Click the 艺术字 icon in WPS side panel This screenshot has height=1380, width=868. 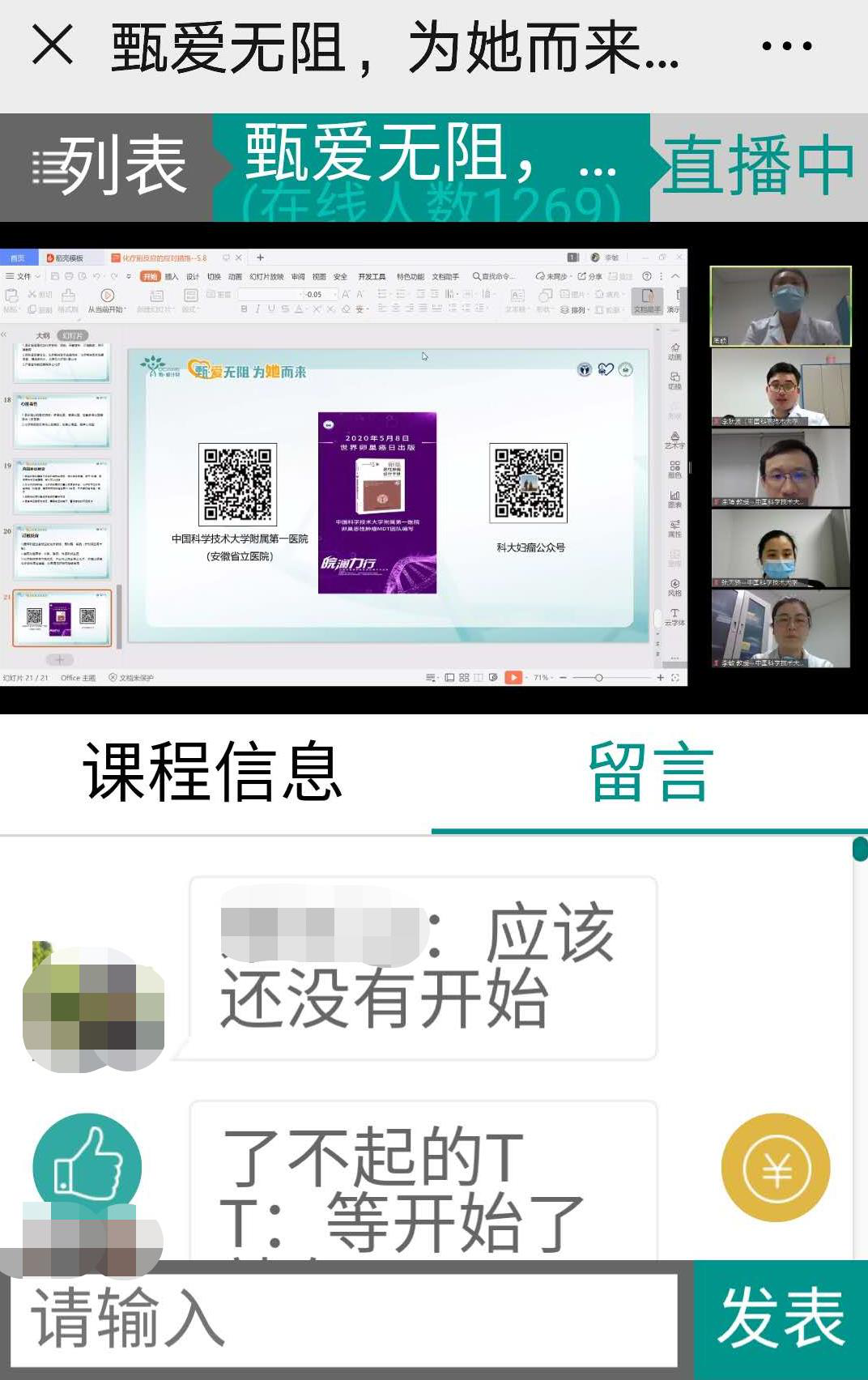click(674, 441)
